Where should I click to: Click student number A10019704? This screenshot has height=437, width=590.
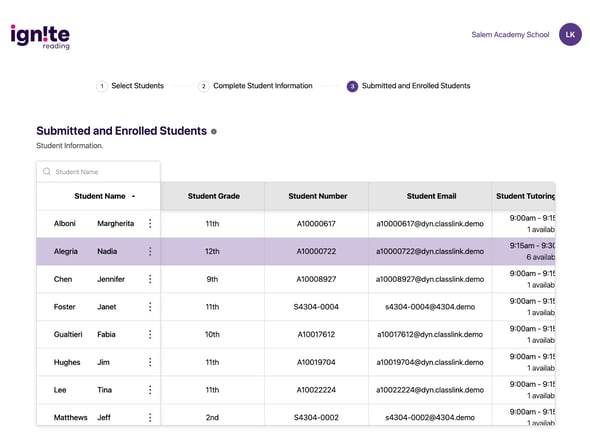[x=316, y=362]
